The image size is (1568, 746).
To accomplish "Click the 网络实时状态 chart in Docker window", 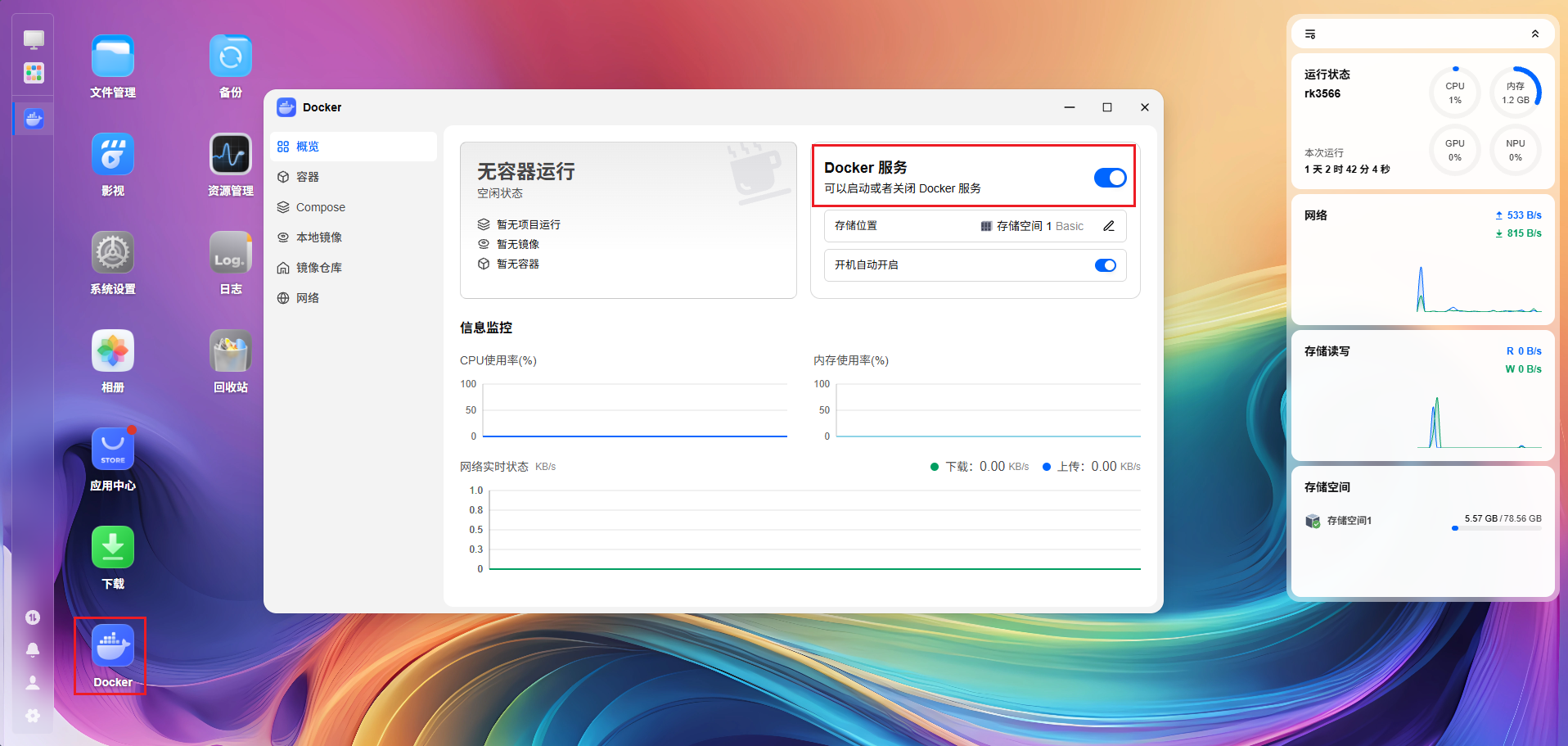I will pyautogui.click(x=800, y=530).
